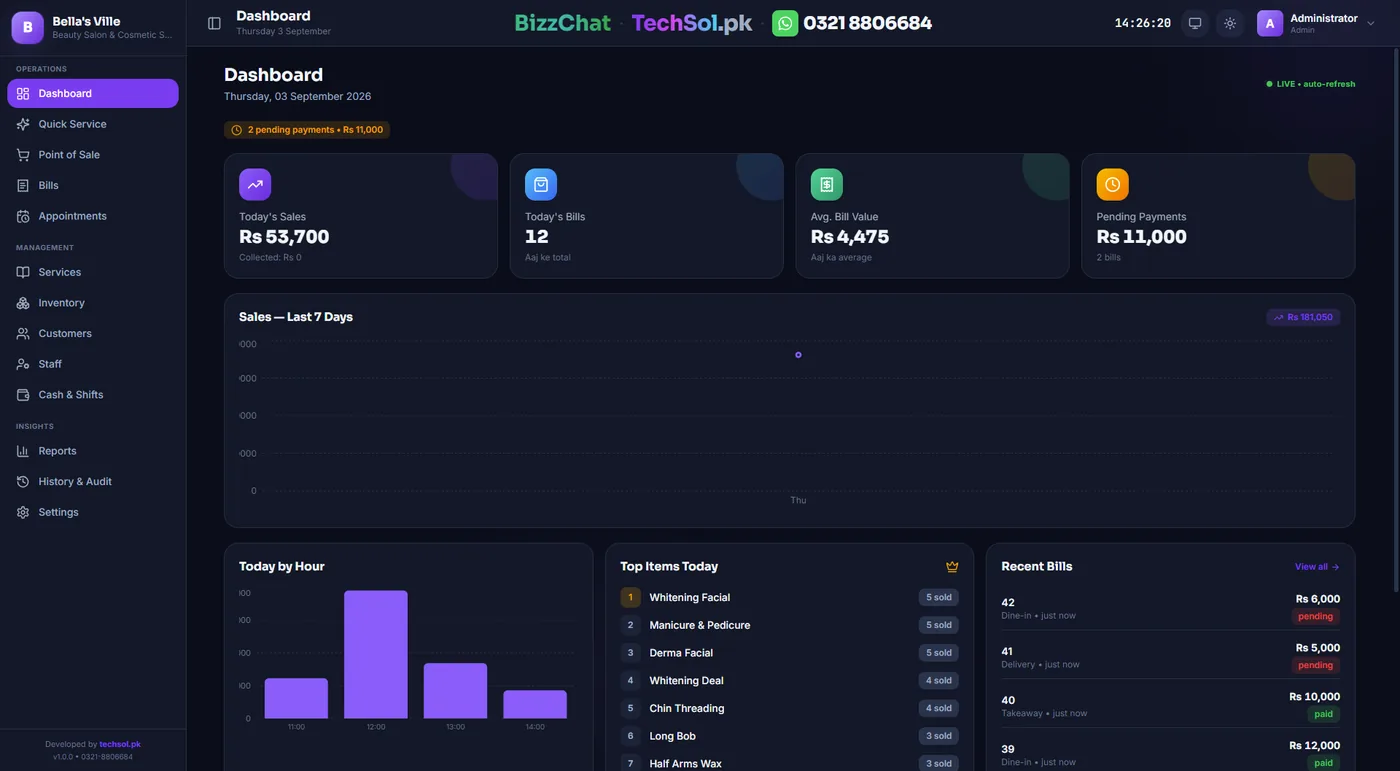Click the purple "A" user avatar
Screen dimensions: 1400x771
point(1270,23)
